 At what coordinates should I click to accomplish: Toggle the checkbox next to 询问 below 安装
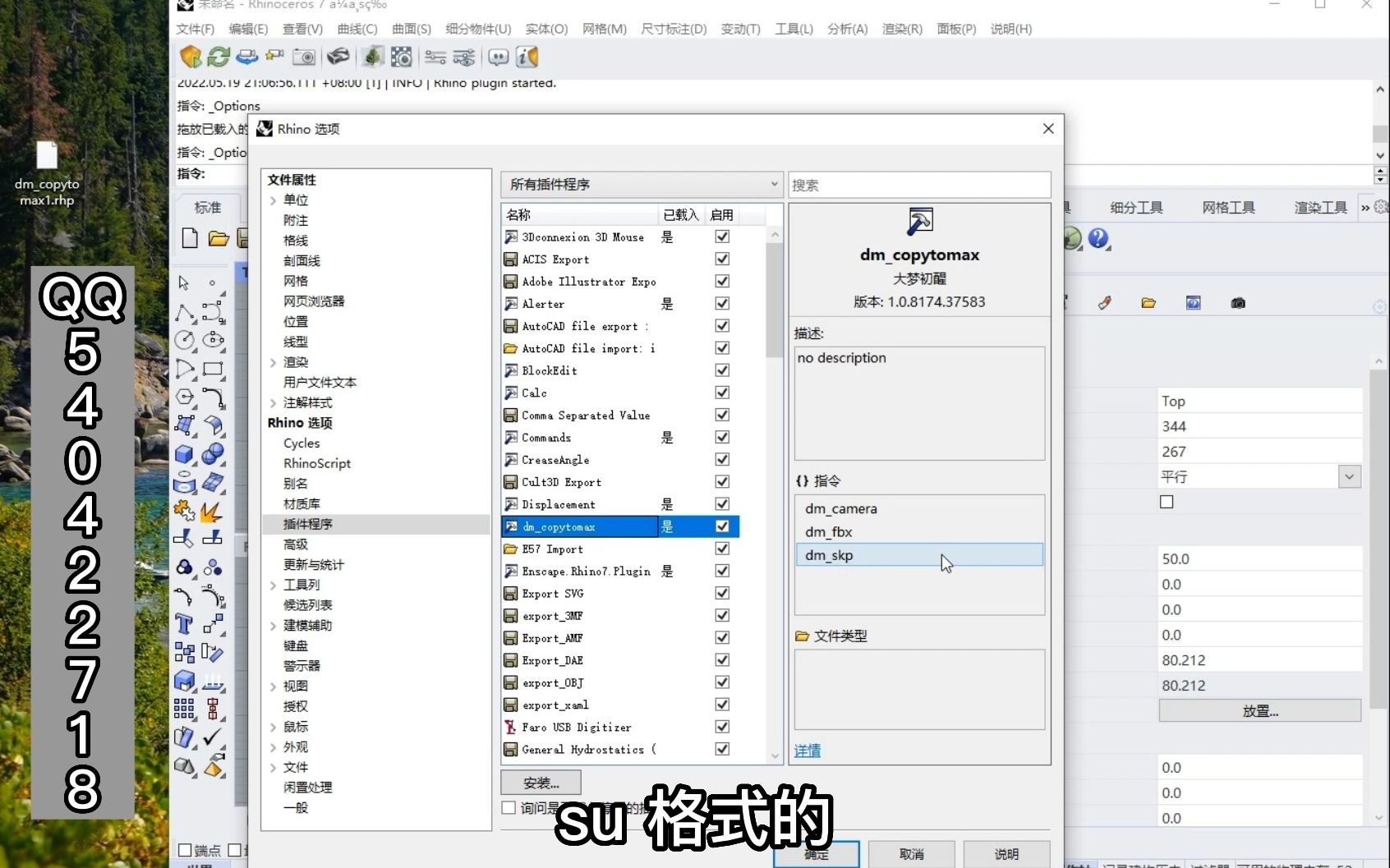pos(509,808)
